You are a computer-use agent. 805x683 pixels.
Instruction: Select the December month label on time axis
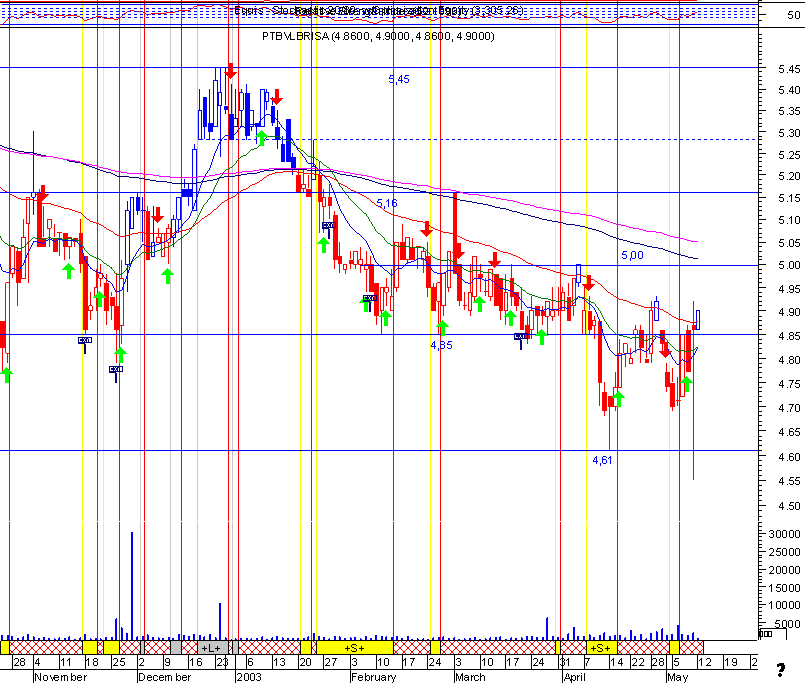[x=165, y=677]
